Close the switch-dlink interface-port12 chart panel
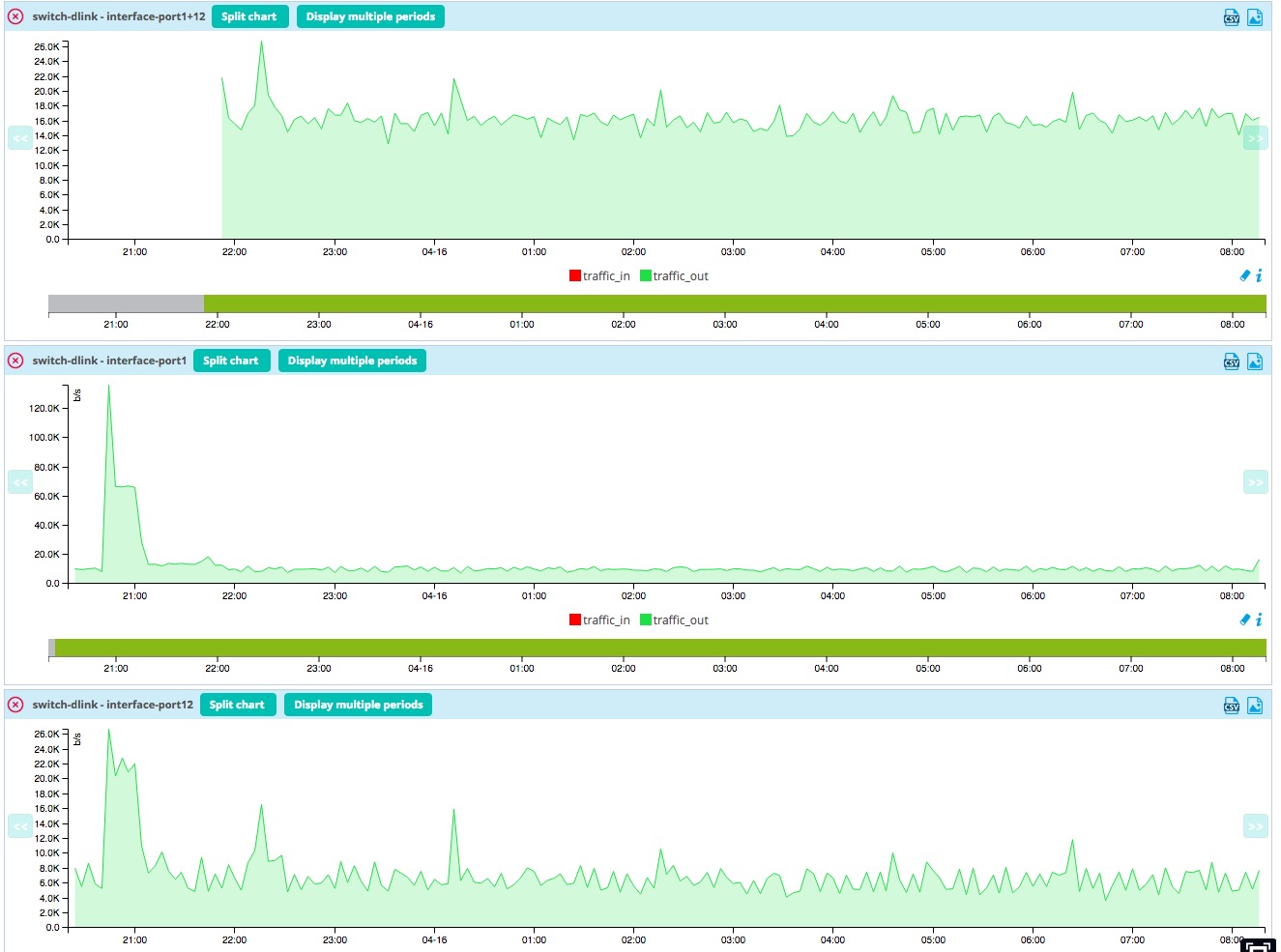The height and width of the screenshot is (952, 1281). 15,705
